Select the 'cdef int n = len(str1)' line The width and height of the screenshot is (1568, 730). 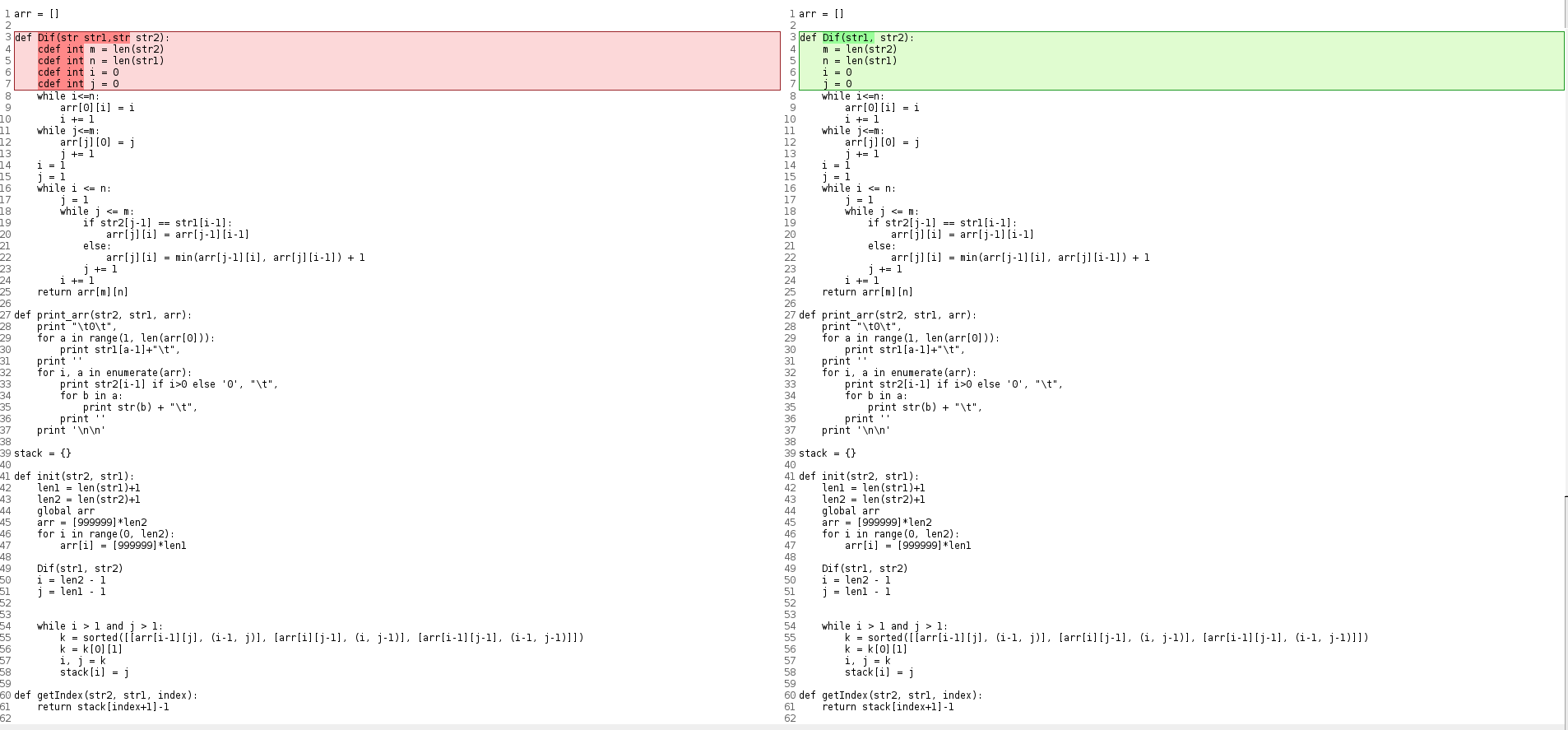100,61
